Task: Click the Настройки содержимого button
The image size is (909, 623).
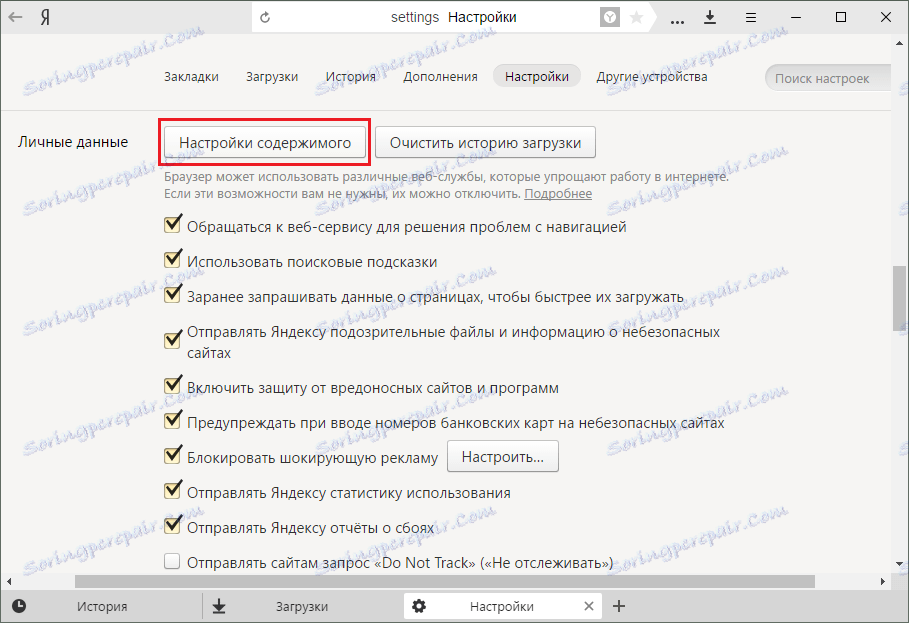Action: [265, 143]
